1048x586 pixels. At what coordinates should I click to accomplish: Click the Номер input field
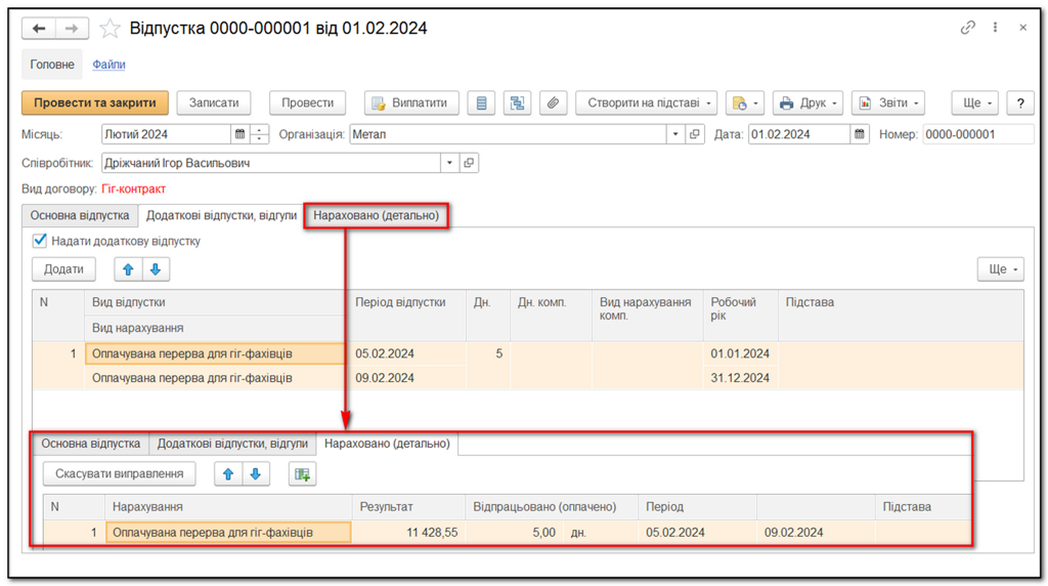coord(977,134)
